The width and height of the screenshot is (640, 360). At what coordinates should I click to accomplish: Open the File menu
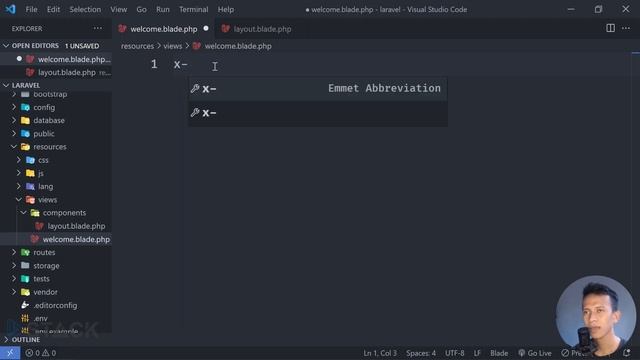pos(31,9)
